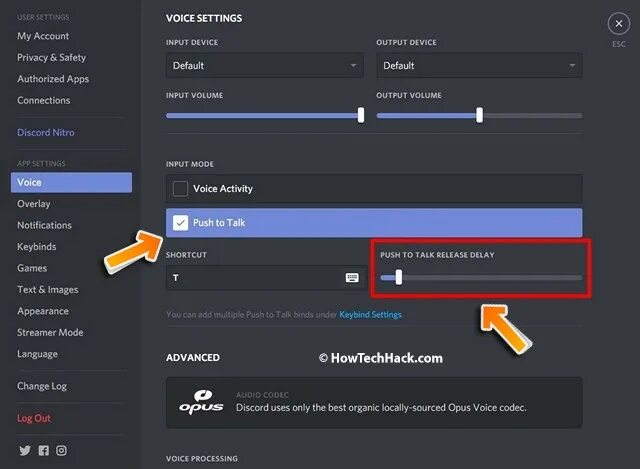Select the Voice settings tab
This screenshot has height=469, width=640.
pyautogui.click(x=71, y=182)
